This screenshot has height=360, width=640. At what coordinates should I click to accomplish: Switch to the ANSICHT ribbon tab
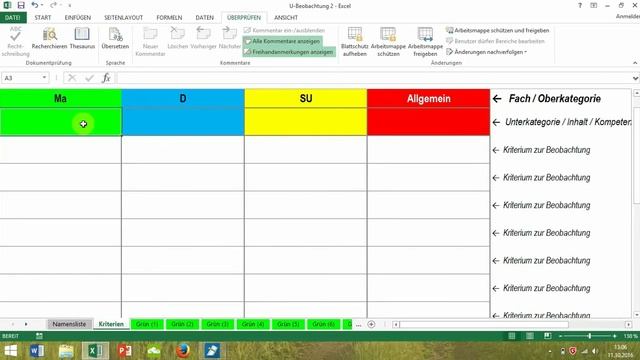tap(286, 18)
